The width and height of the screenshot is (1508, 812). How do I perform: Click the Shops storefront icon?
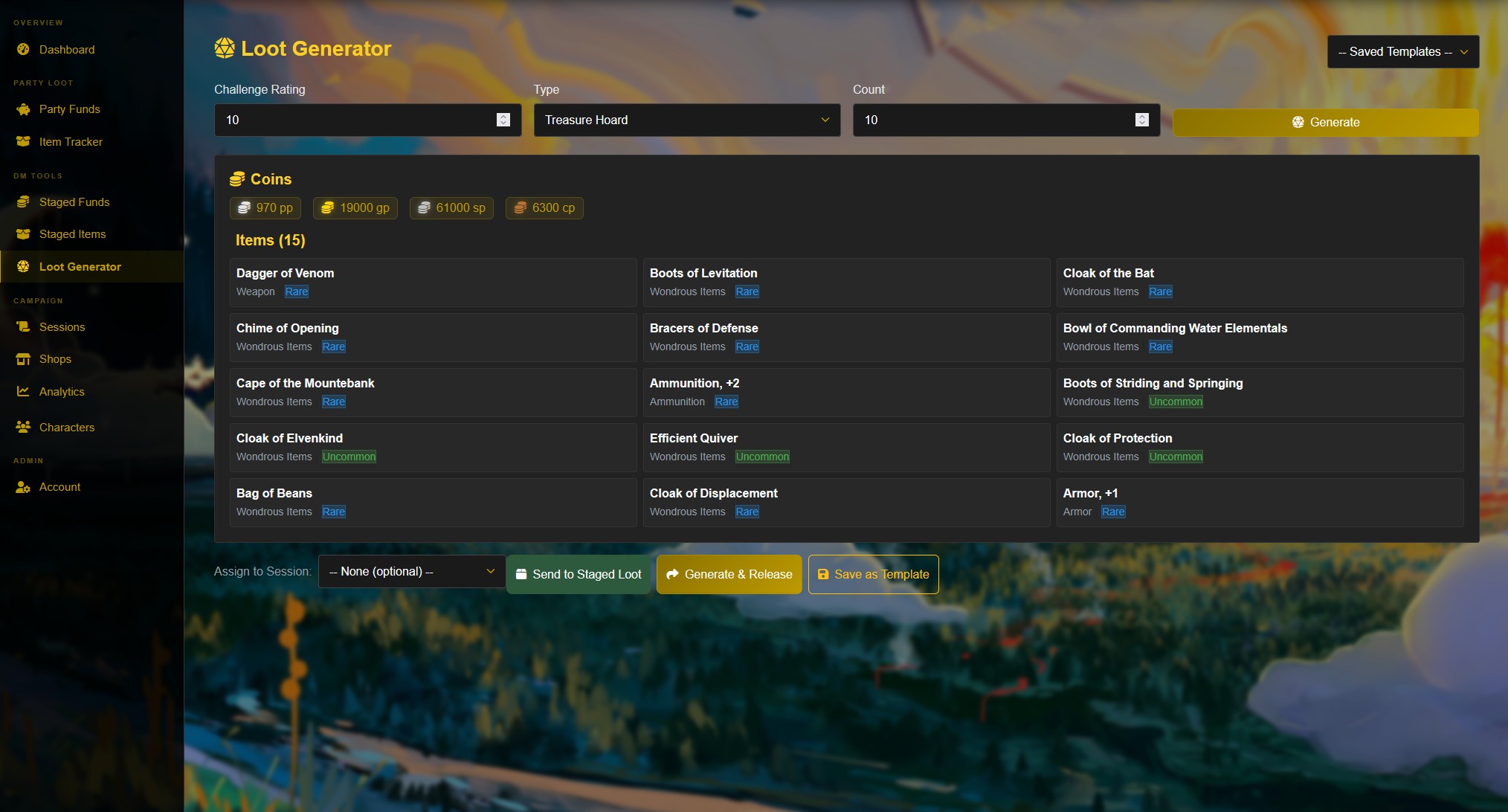click(x=23, y=359)
